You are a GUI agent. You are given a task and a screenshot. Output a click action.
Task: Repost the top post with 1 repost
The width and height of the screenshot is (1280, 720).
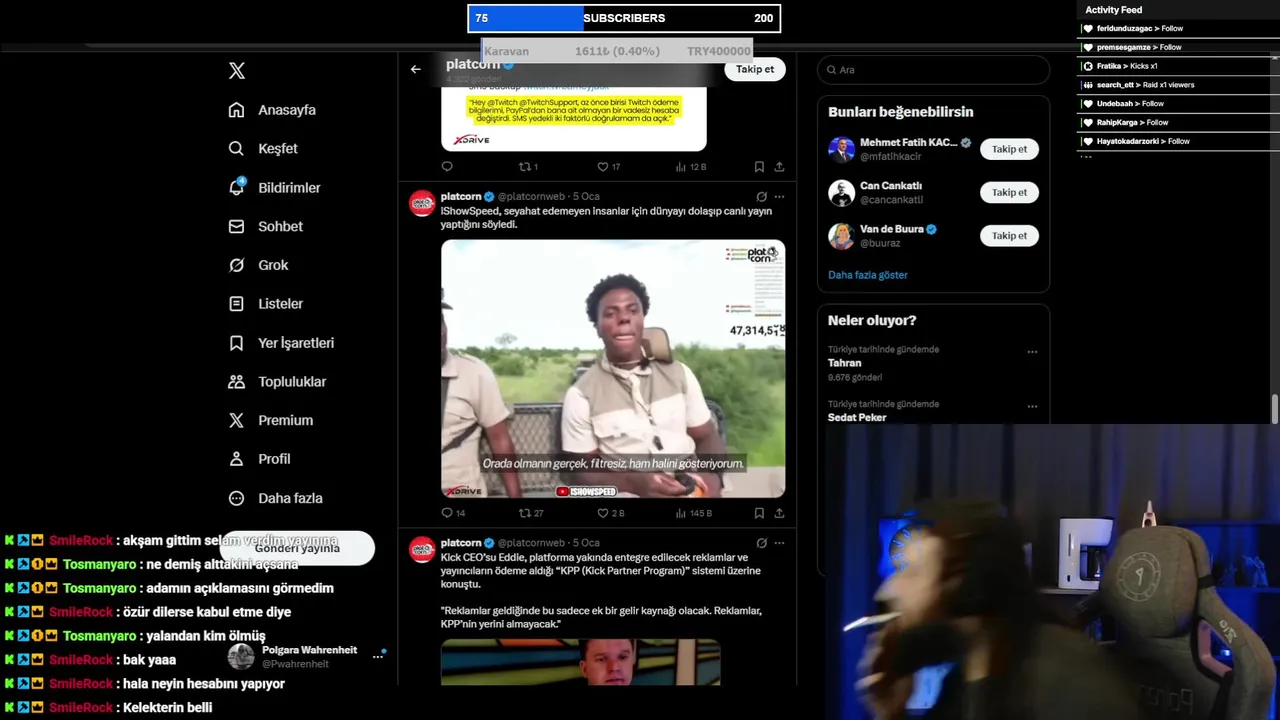point(528,167)
